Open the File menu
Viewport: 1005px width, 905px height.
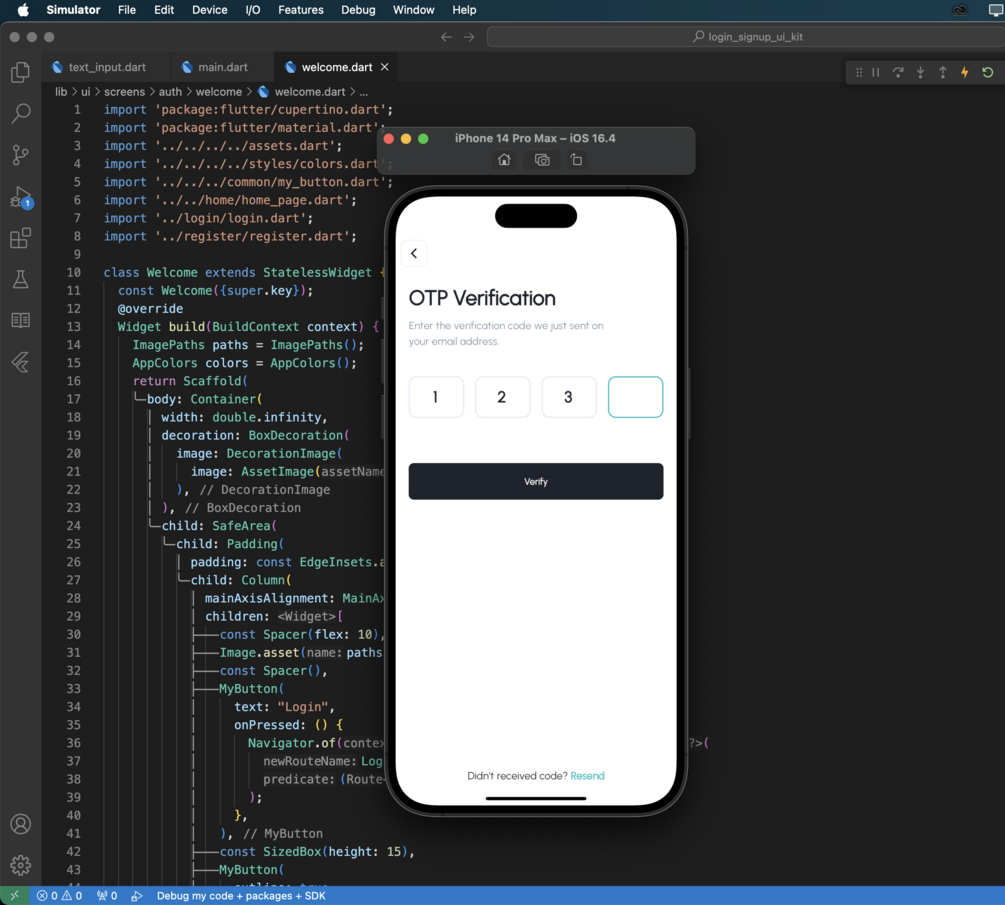tap(127, 10)
